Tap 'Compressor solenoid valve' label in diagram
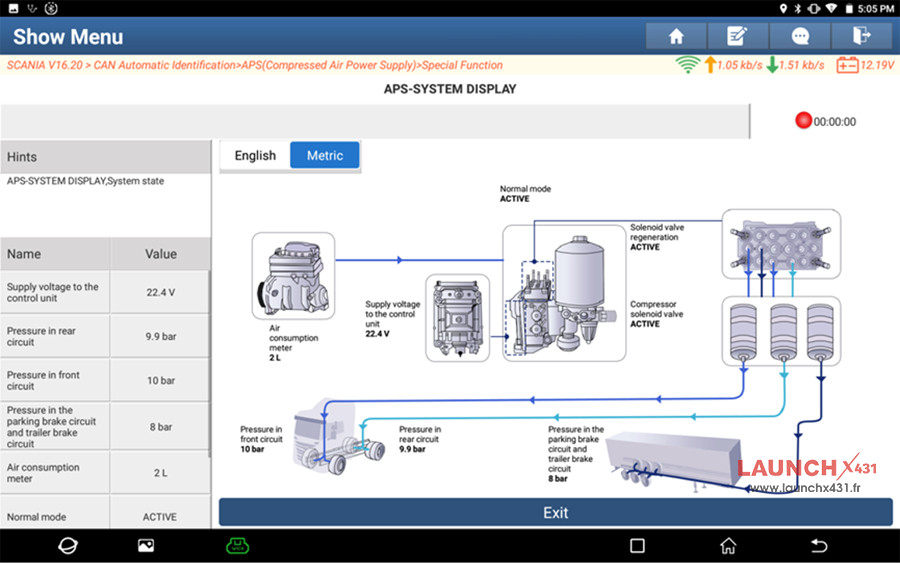Image resolution: width=900 pixels, height=563 pixels. [x=657, y=314]
